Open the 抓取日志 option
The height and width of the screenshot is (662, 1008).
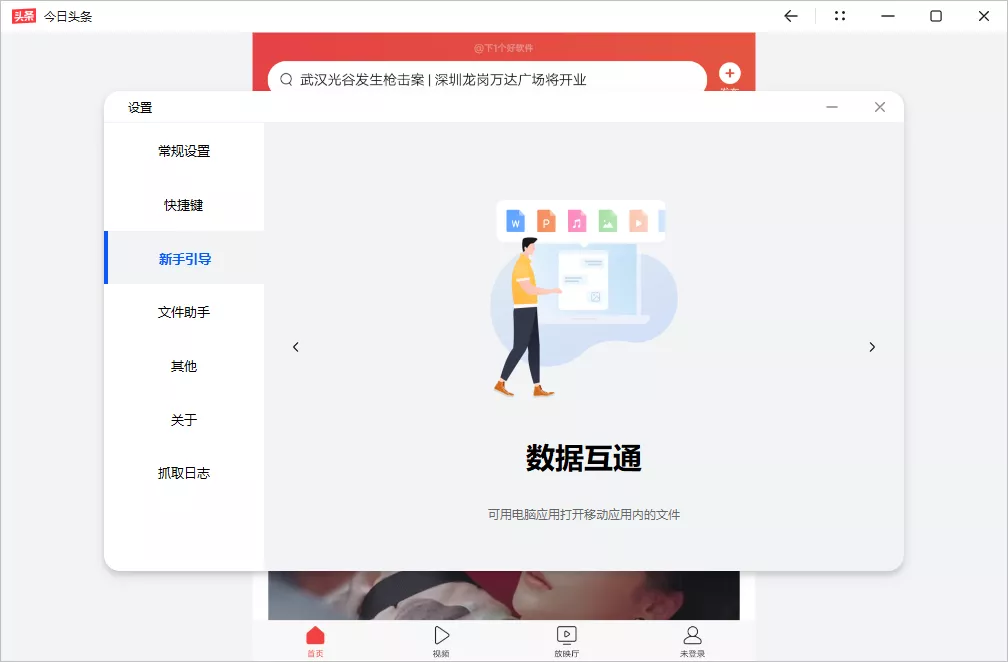(183, 473)
